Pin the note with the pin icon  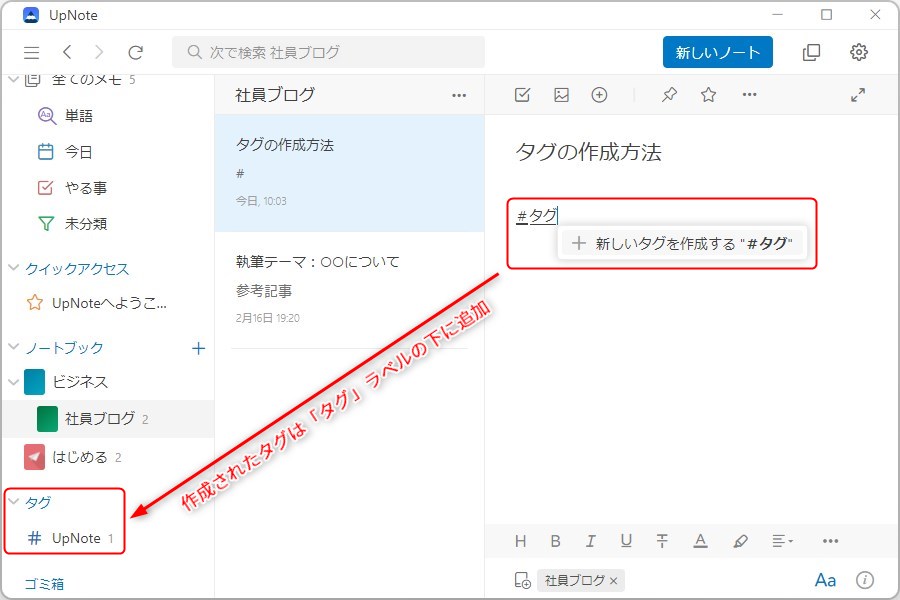pyautogui.click(x=669, y=95)
